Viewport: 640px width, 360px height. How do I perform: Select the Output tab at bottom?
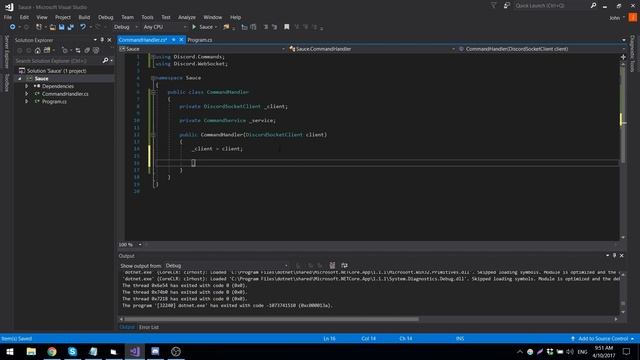127,327
